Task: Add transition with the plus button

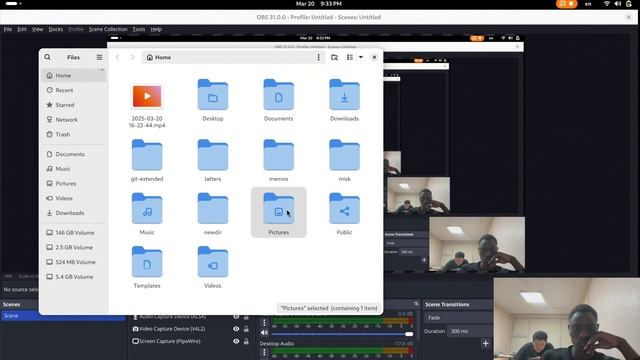Action: click(x=486, y=344)
